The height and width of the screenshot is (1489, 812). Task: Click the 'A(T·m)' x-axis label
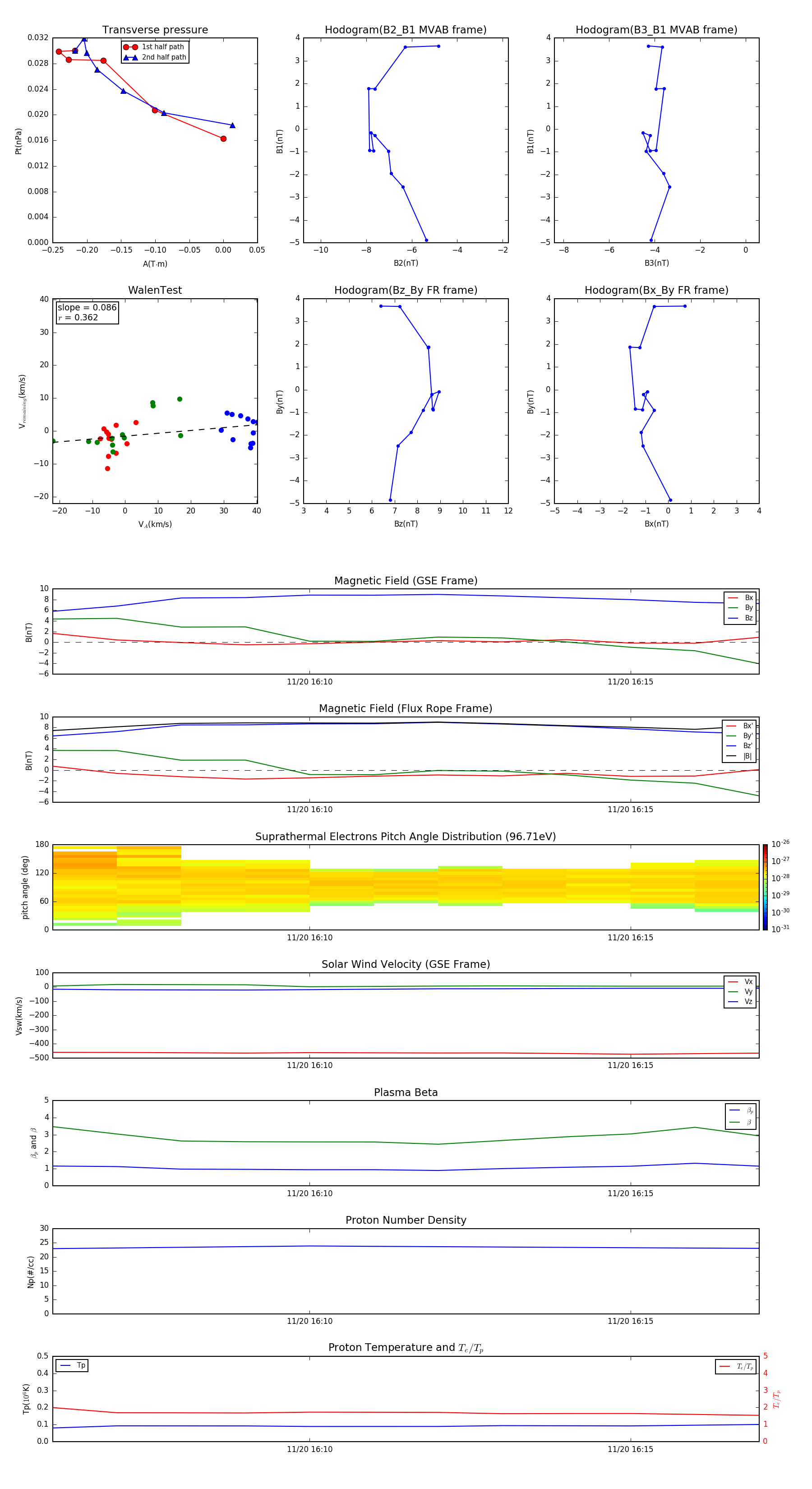click(155, 264)
